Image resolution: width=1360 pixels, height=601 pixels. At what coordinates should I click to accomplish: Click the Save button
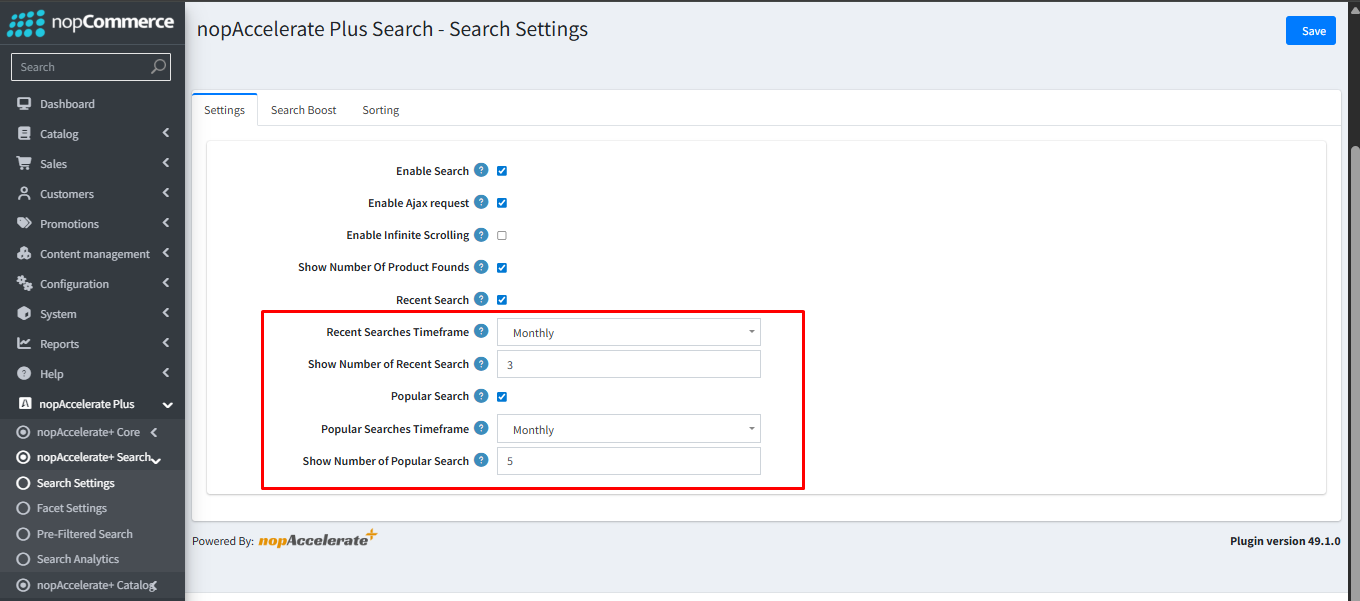1310,30
